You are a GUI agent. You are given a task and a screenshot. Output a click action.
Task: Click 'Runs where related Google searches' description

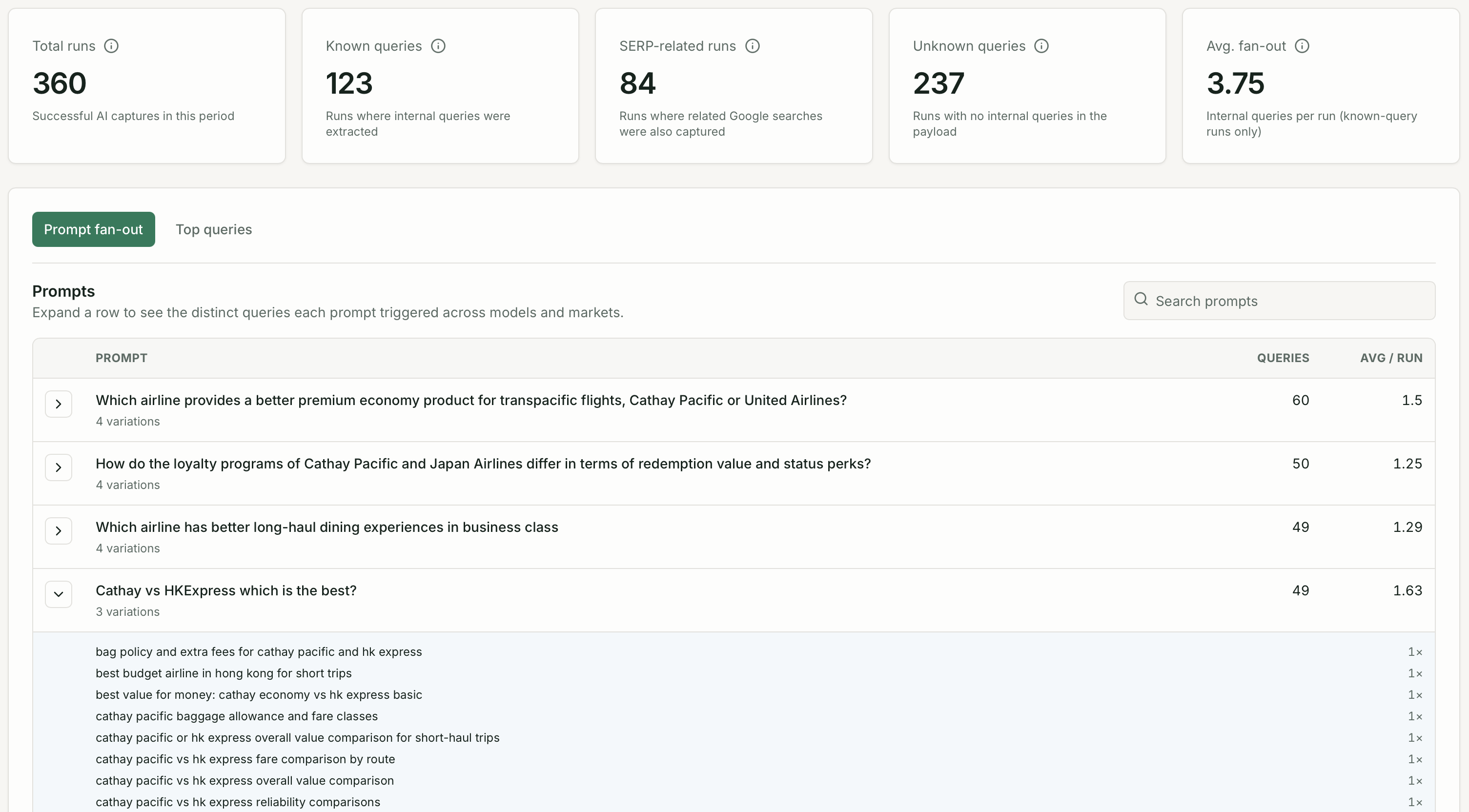721,124
